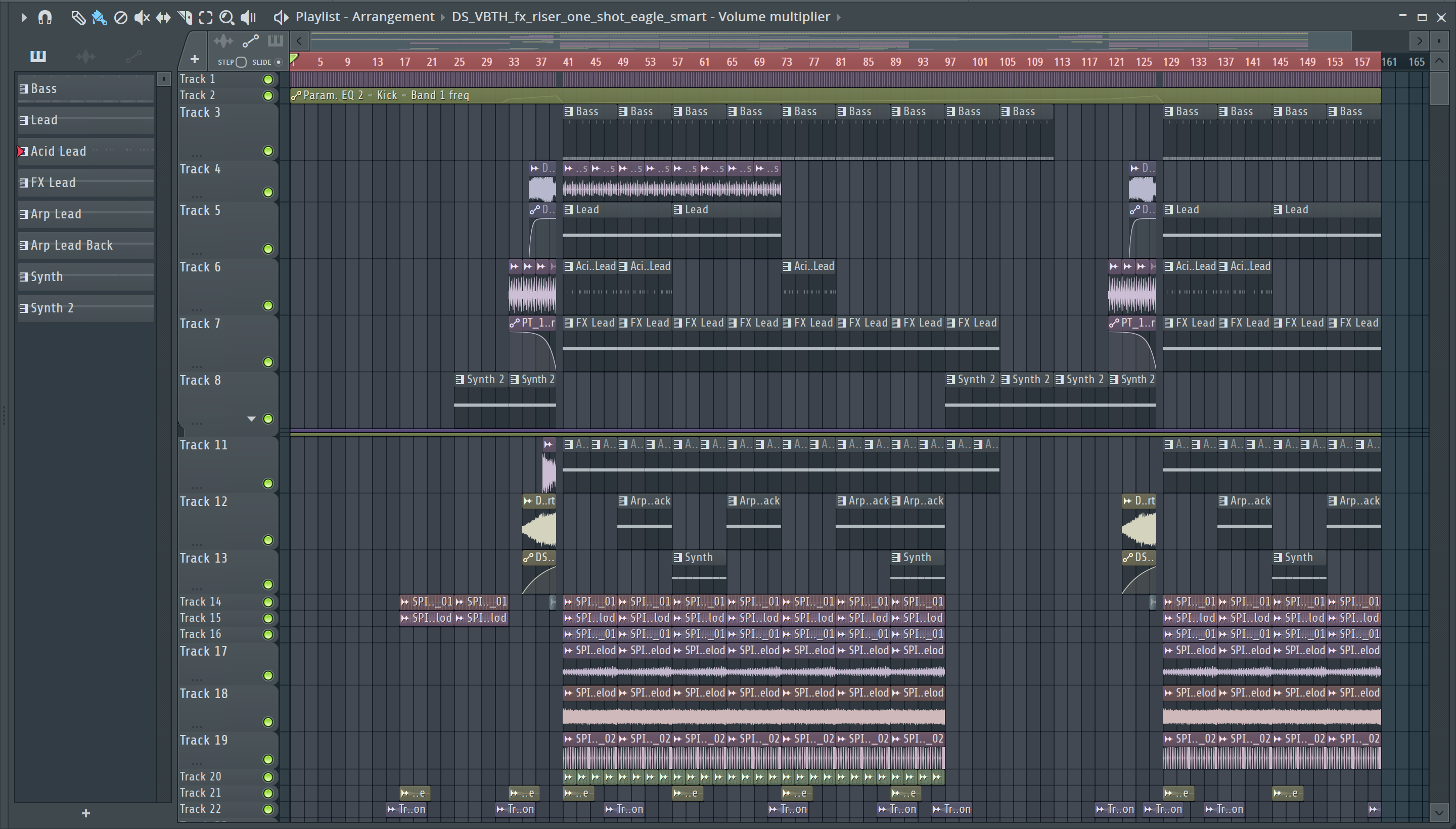
Task: Mute Track 7 green switch
Action: click(x=267, y=362)
